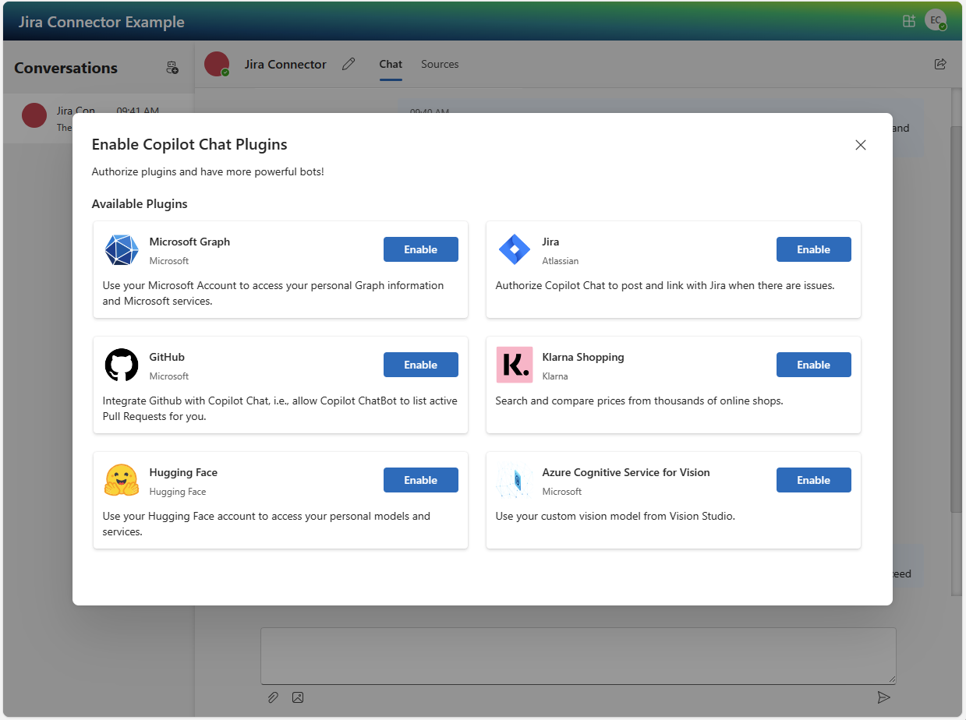Attach a file using the paperclip icon

(273, 697)
